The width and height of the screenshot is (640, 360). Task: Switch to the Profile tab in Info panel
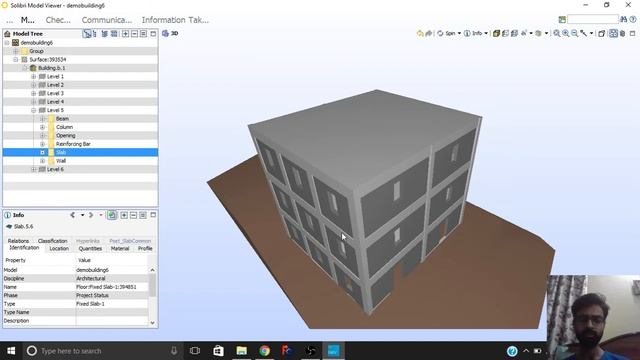pyautogui.click(x=145, y=249)
